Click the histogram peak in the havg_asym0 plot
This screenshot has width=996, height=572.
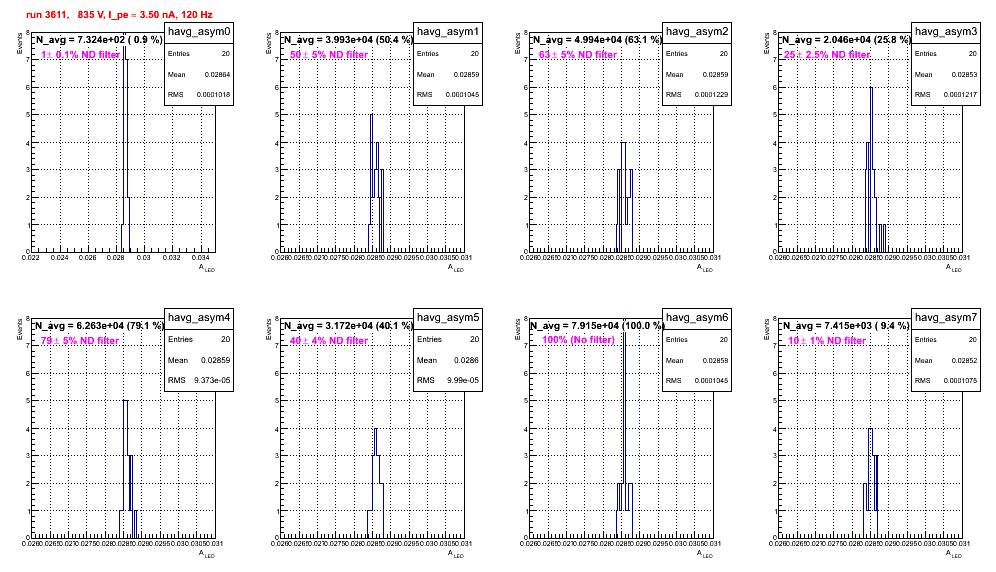pyautogui.click(x=124, y=48)
